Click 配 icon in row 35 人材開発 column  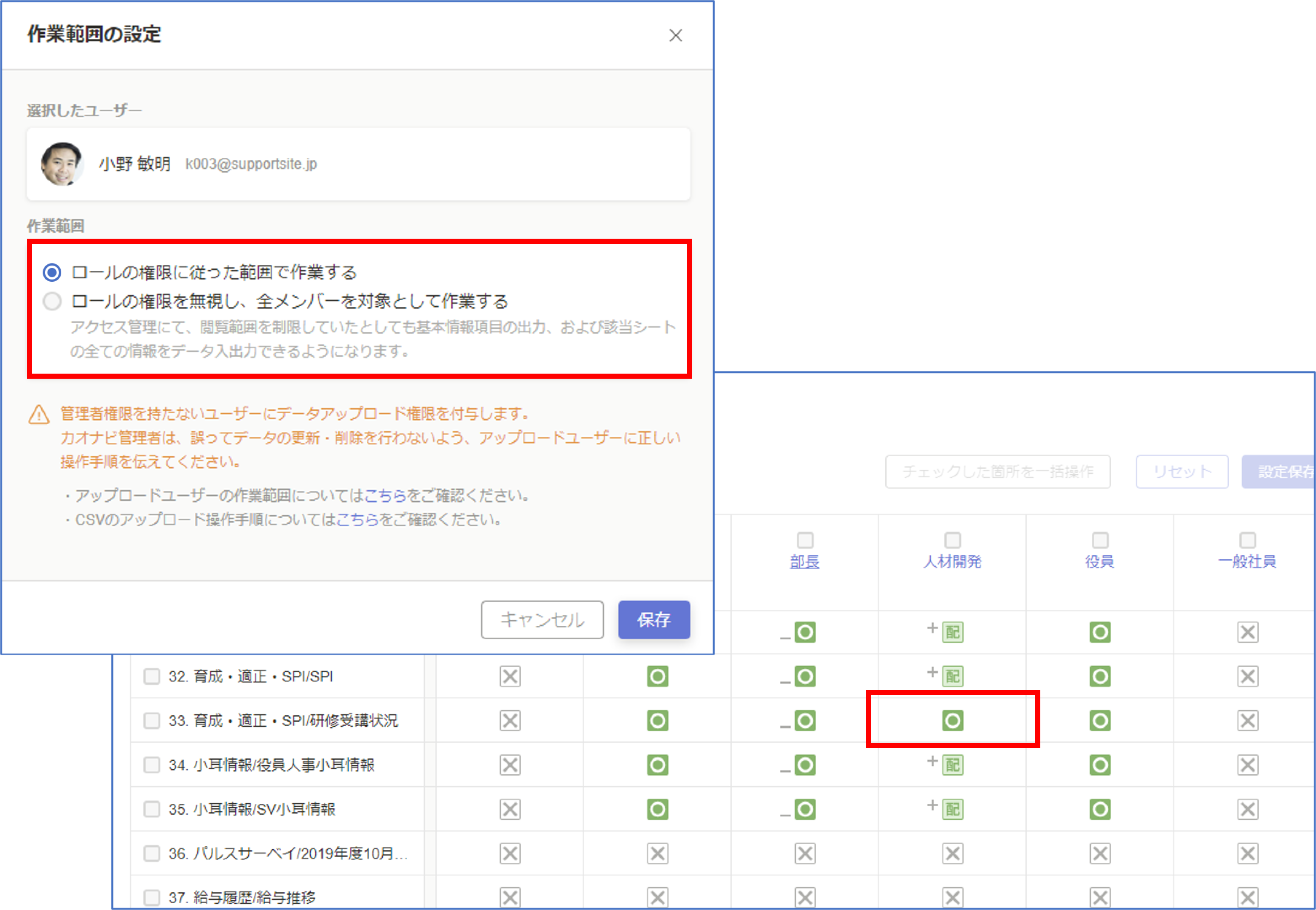[952, 809]
